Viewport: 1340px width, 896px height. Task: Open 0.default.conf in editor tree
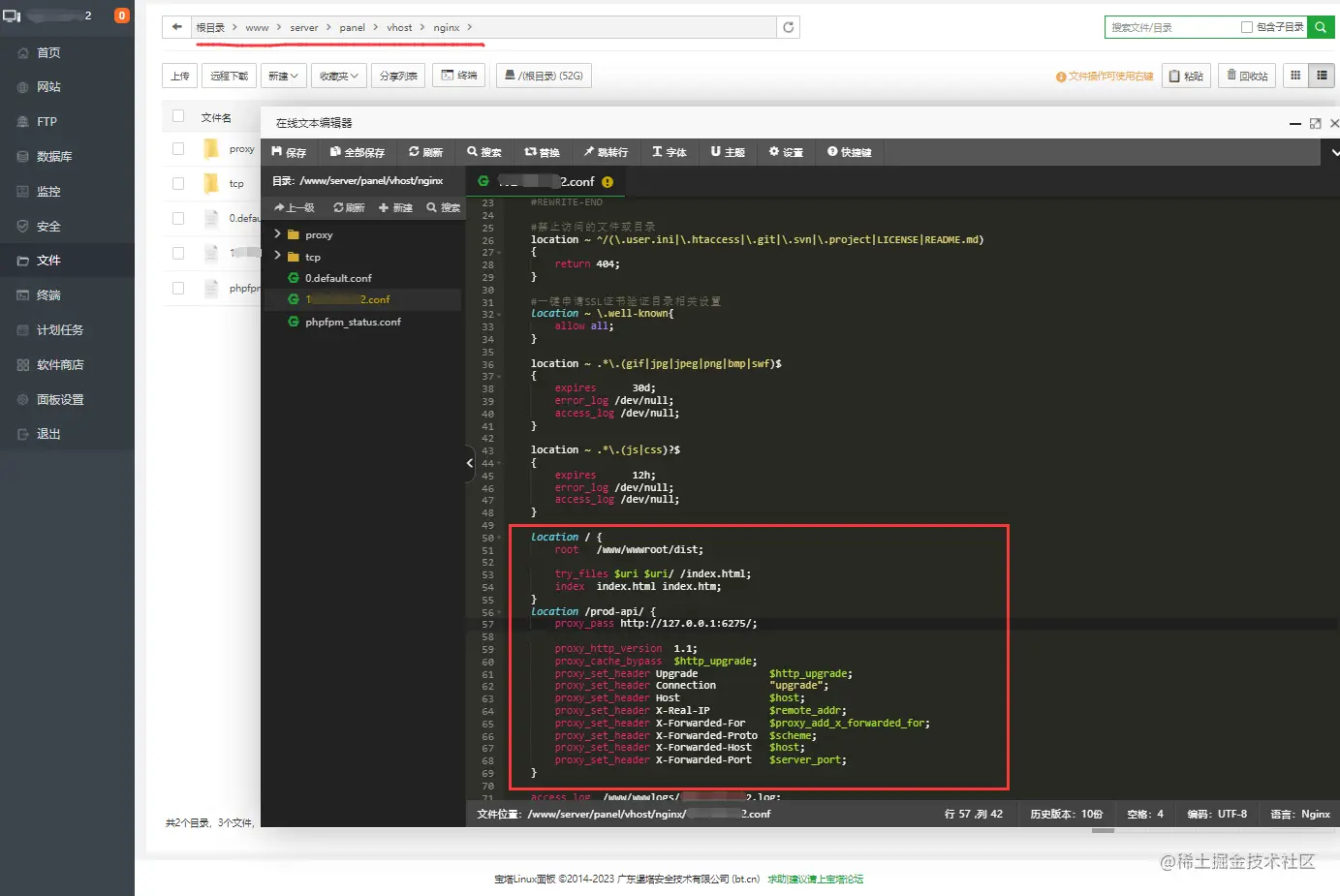coord(338,278)
